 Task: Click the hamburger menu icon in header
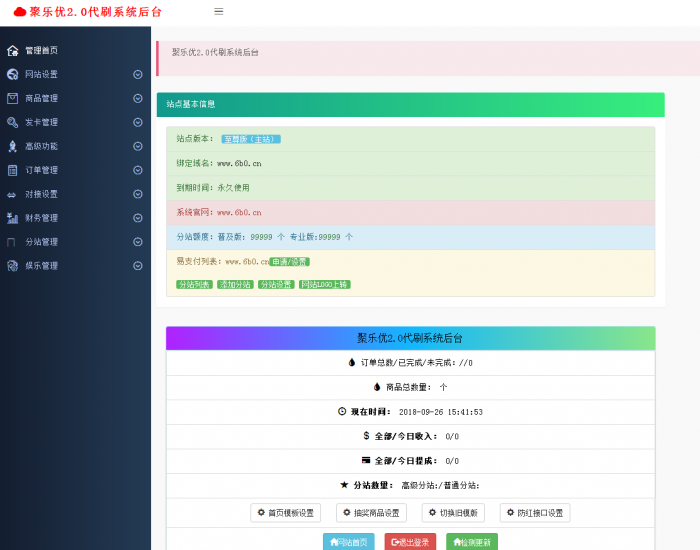tap(219, 12)
